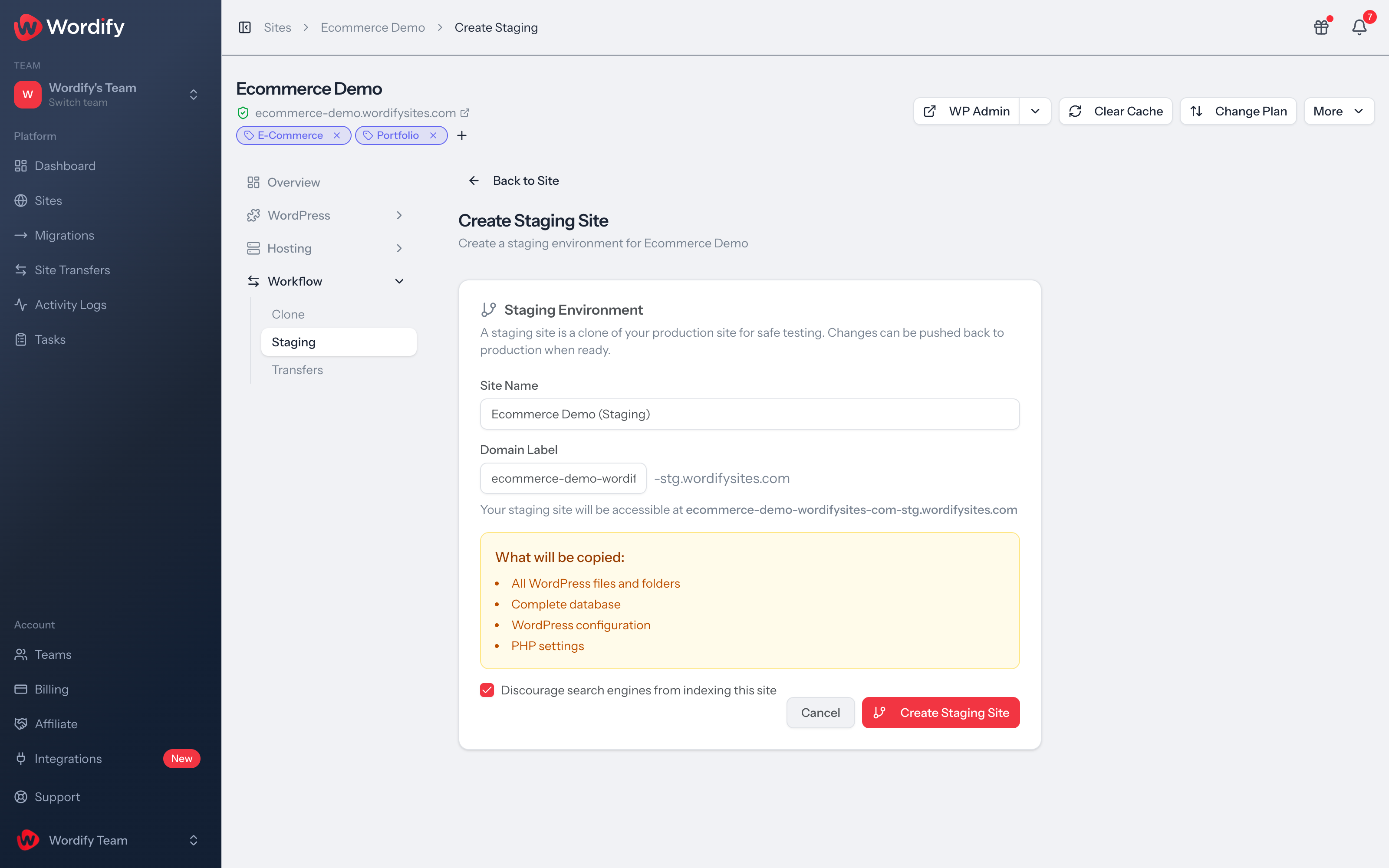Uncheck discourage search engines checkbox
Viewport: 1389px width, 868px height.
(x=487, y=690)
